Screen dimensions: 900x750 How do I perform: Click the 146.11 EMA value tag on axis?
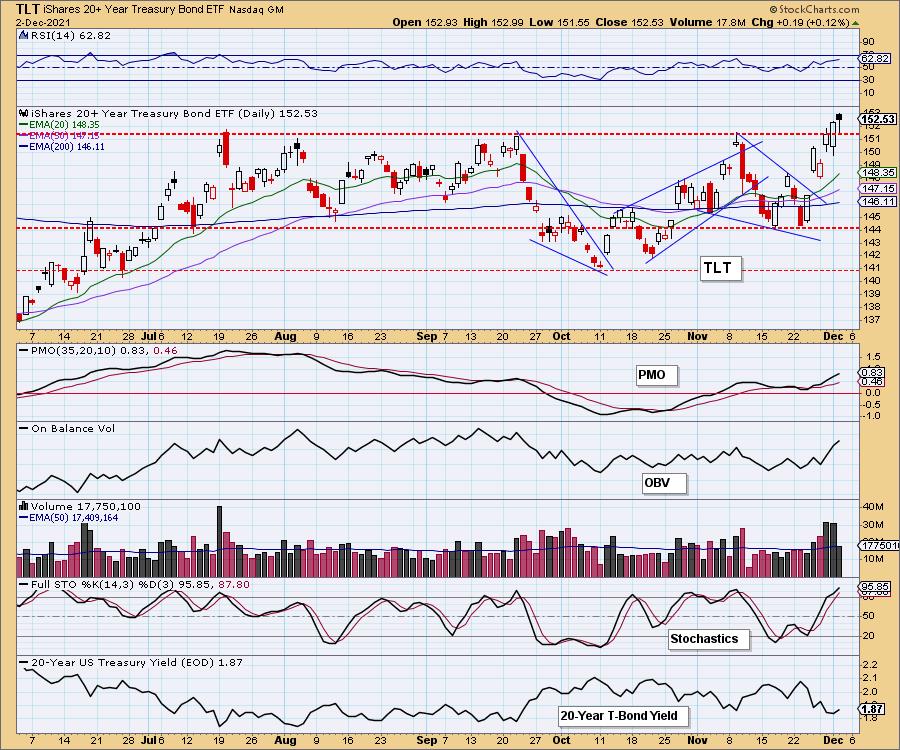pos(877,201)
